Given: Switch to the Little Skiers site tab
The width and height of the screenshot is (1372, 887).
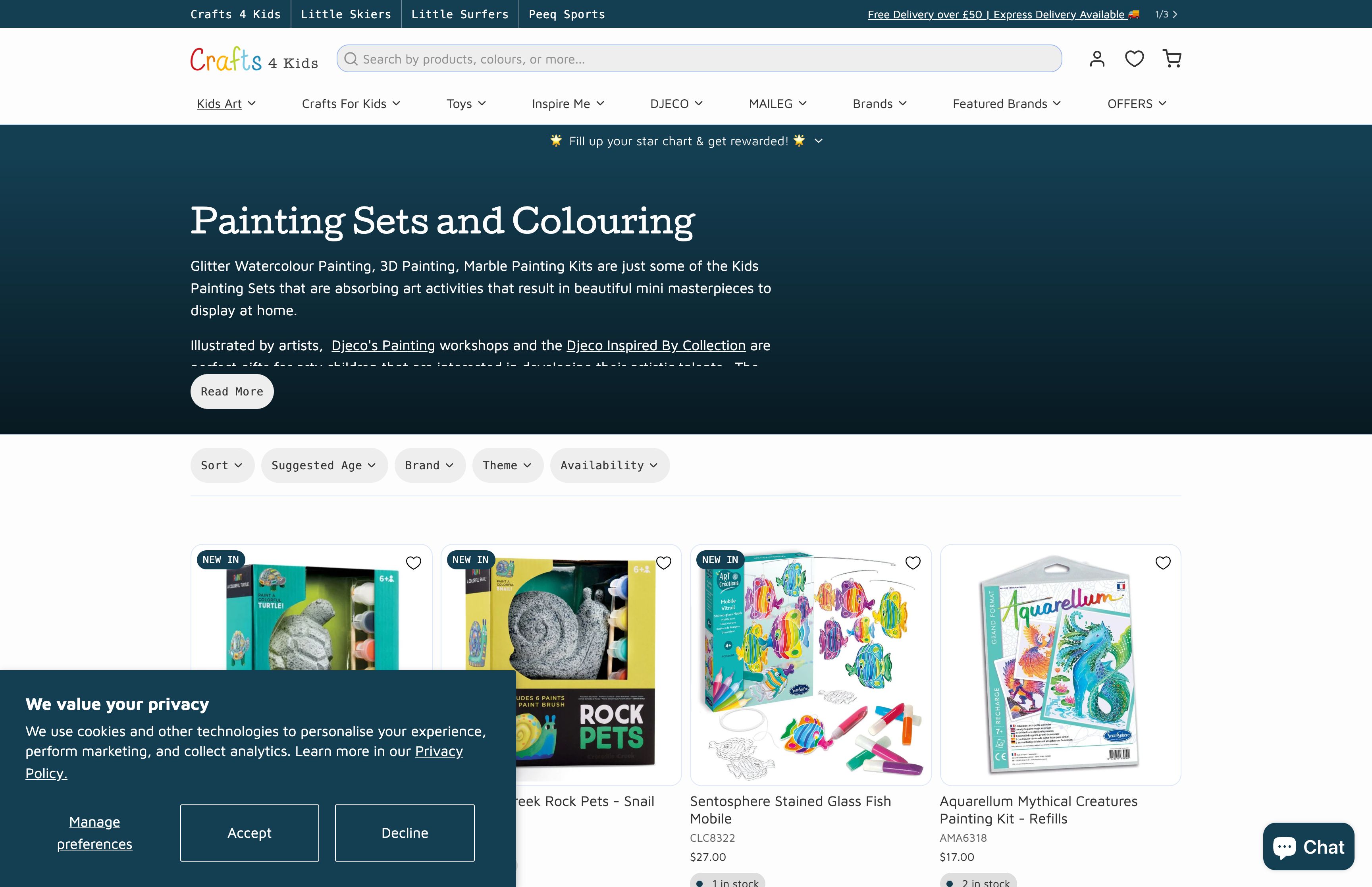Looking at the screenshot, I should click(x=346, y=14).
